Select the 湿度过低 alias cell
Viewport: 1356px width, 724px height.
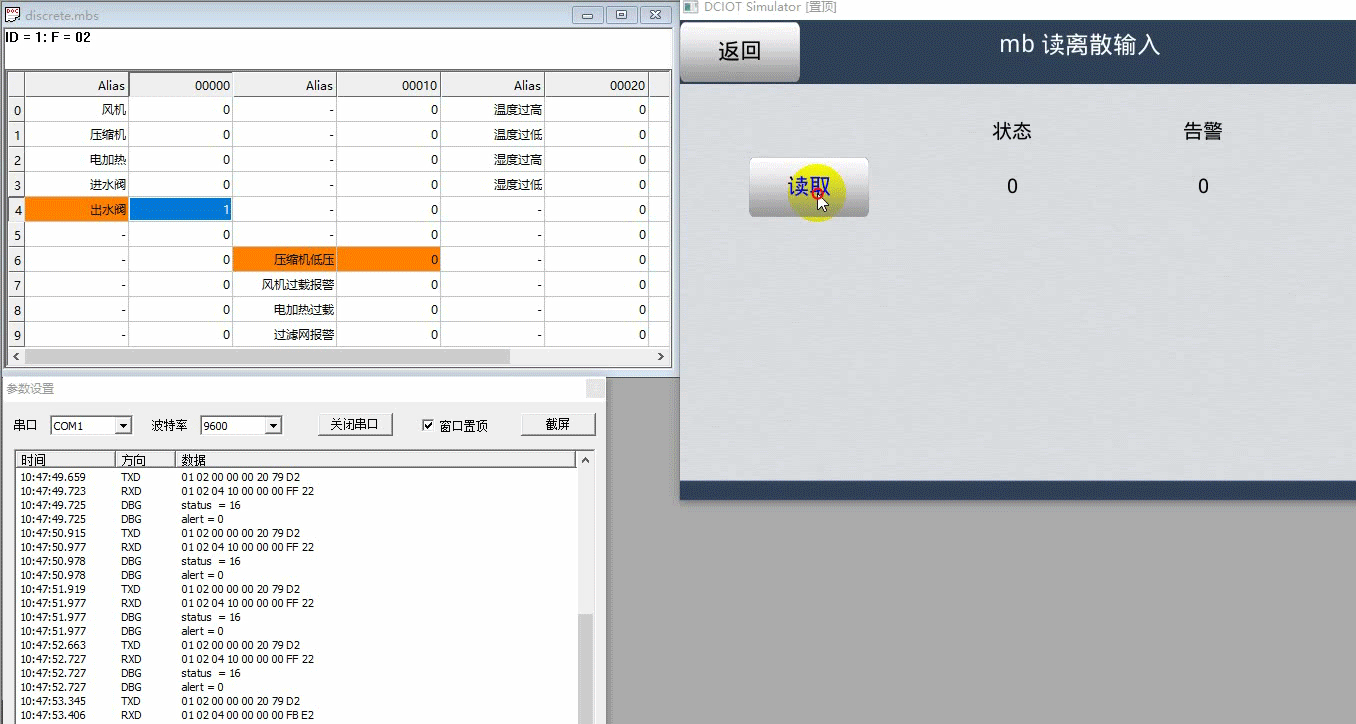coord(493,185)
